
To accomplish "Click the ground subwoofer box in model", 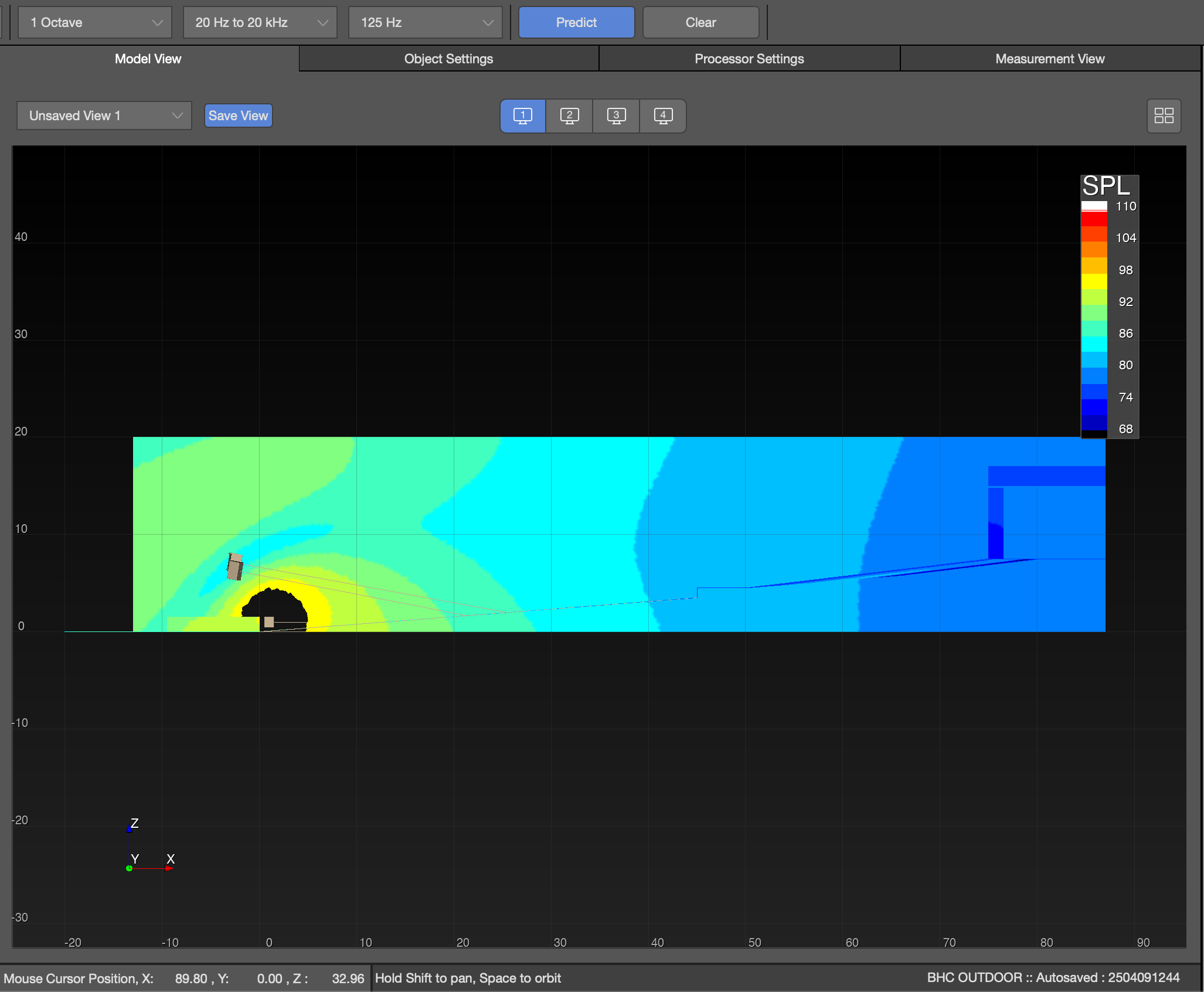I will [269, 621].
